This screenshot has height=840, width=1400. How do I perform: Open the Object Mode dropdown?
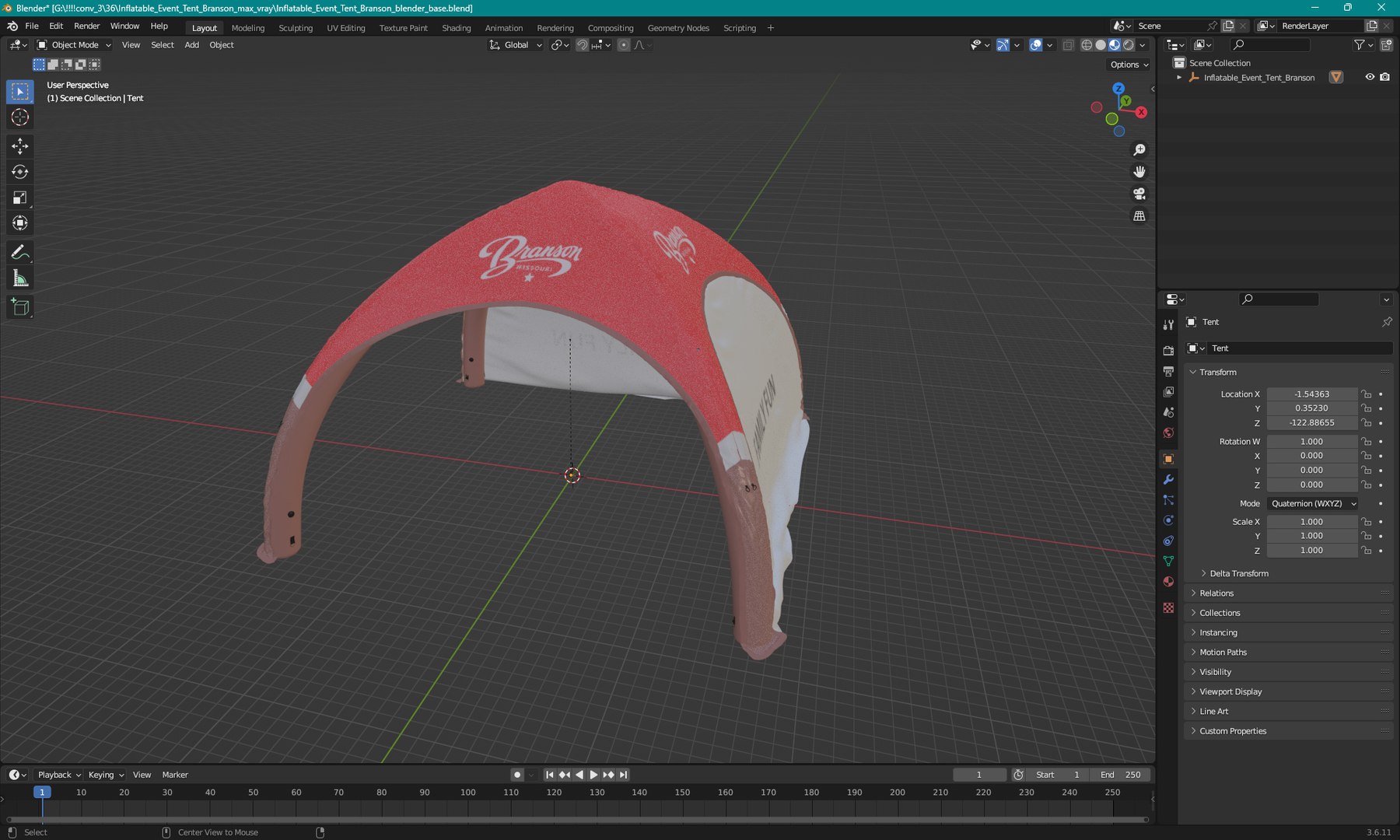coord(75,45)
